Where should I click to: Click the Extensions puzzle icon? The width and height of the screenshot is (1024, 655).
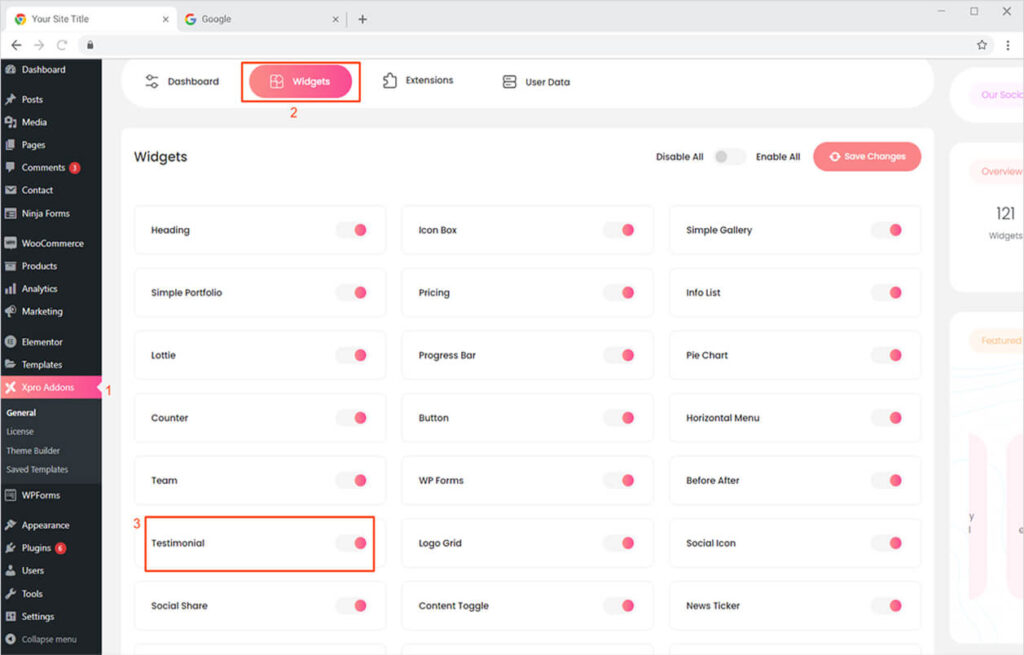coord(390,81)
